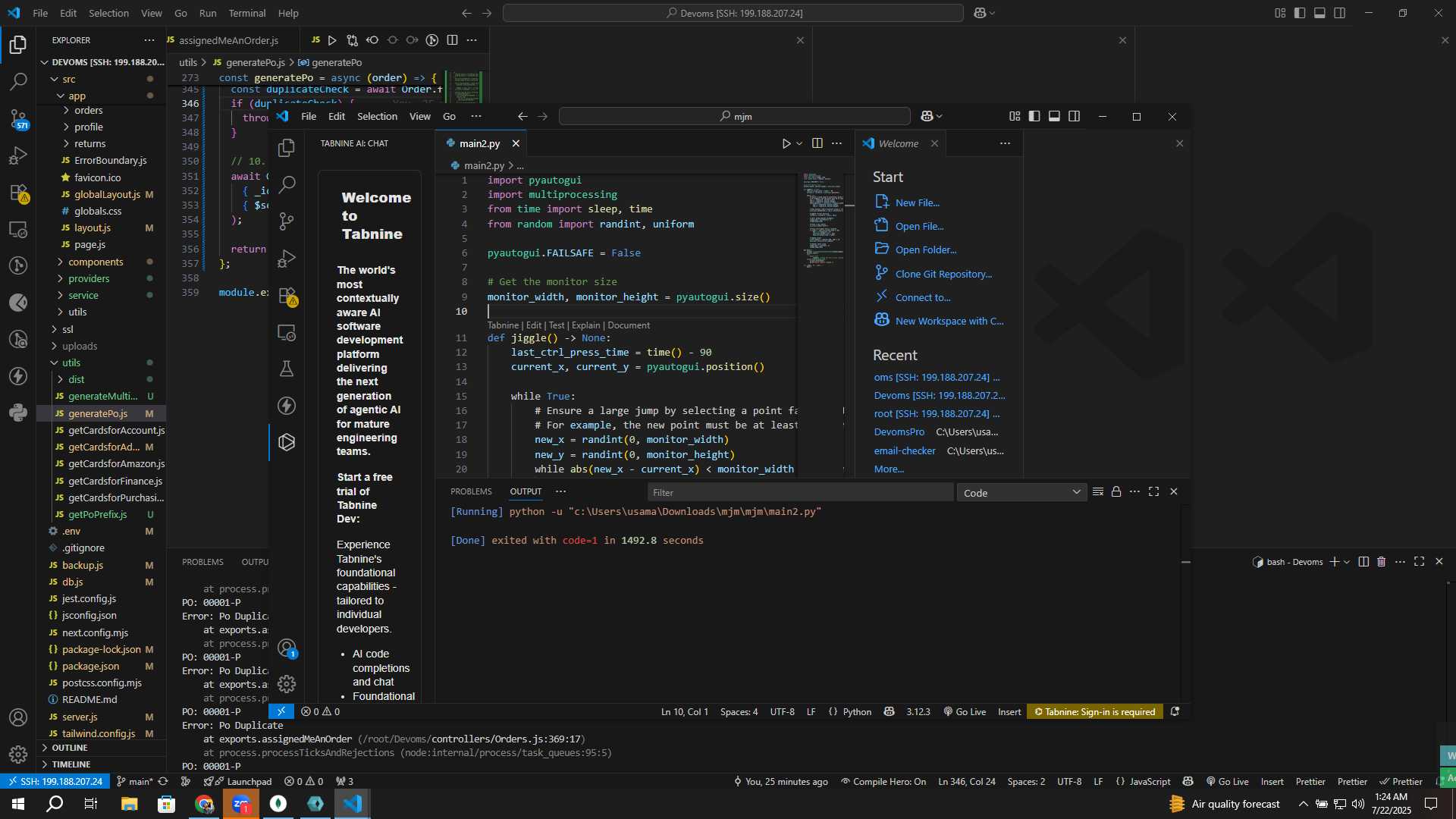Switch to main2.py editor tab
The height and width of the screenshot is (819, 1456).
click(479, 143)
